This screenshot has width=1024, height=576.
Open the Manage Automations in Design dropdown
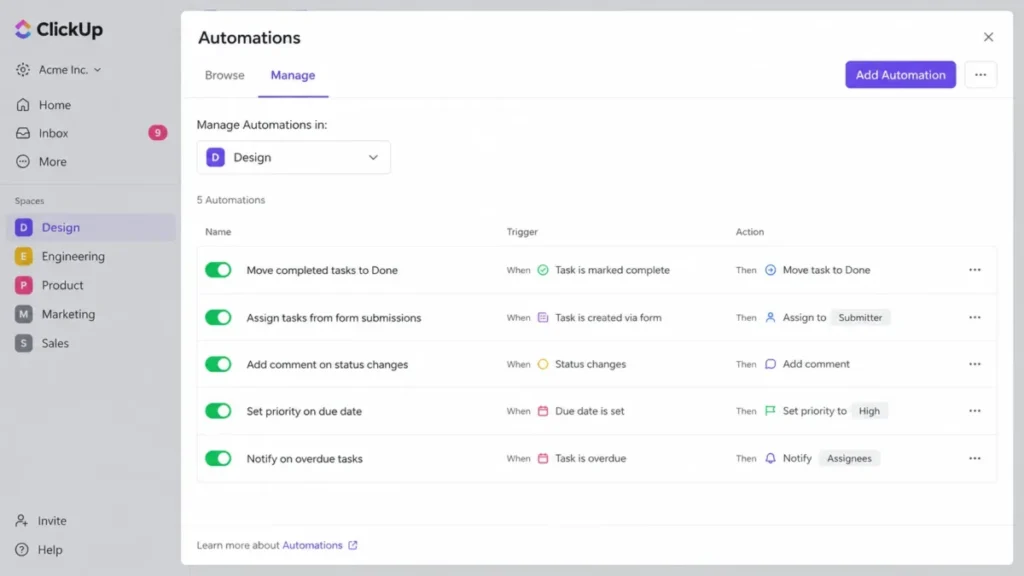293,157
